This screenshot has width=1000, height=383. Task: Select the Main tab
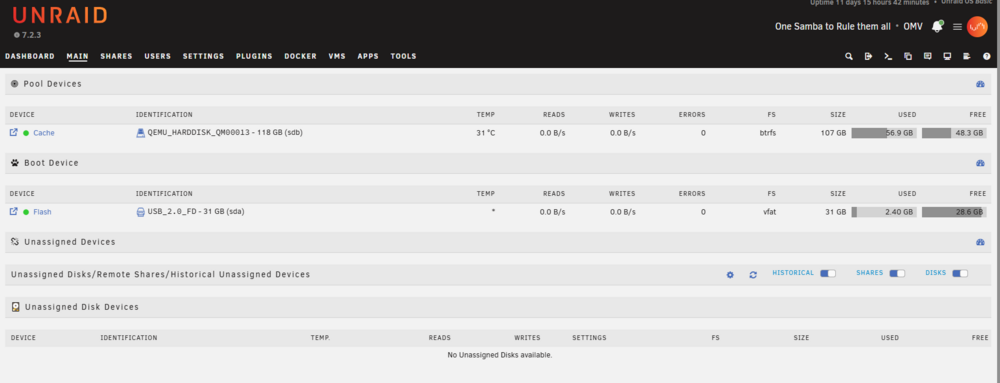pos(78,56)
